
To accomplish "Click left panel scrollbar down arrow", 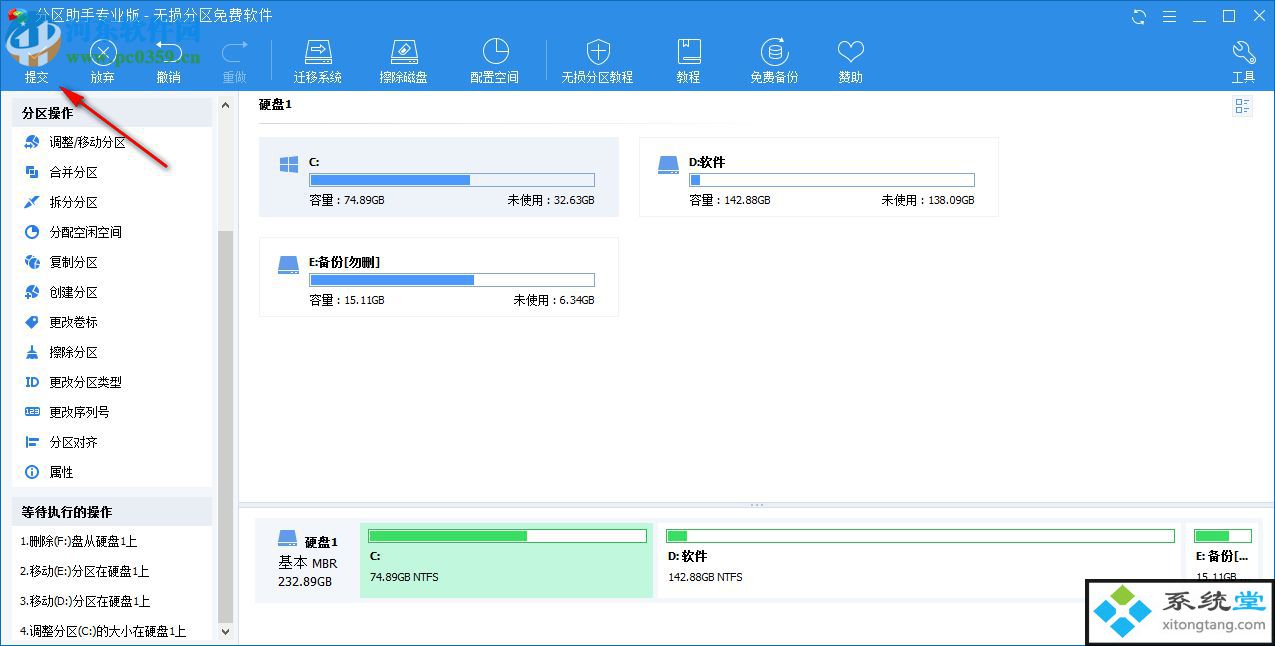I will [x=225, y=631].
